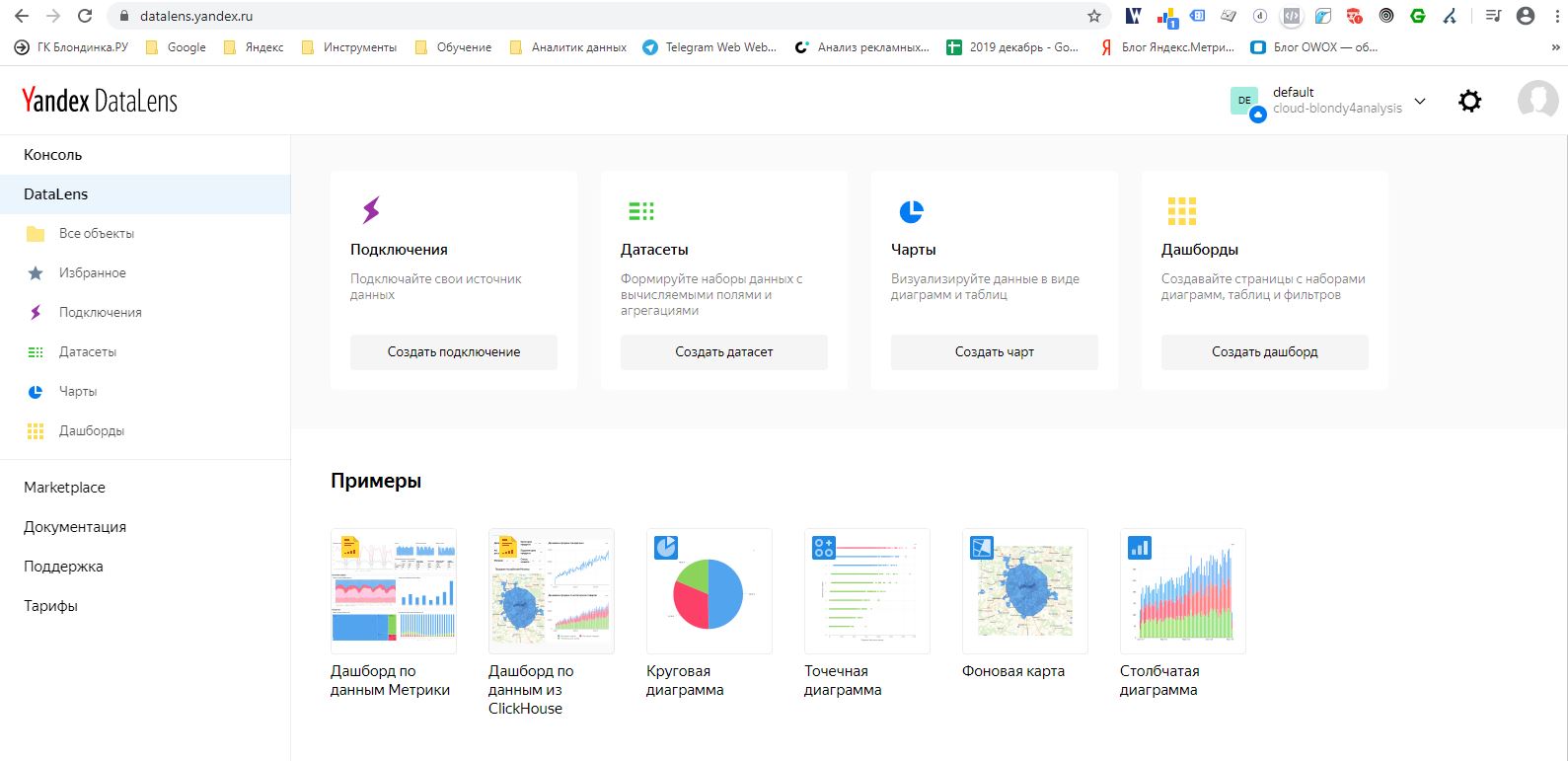
Task: Click the Grammarly extension icon
Action: 1418,16
